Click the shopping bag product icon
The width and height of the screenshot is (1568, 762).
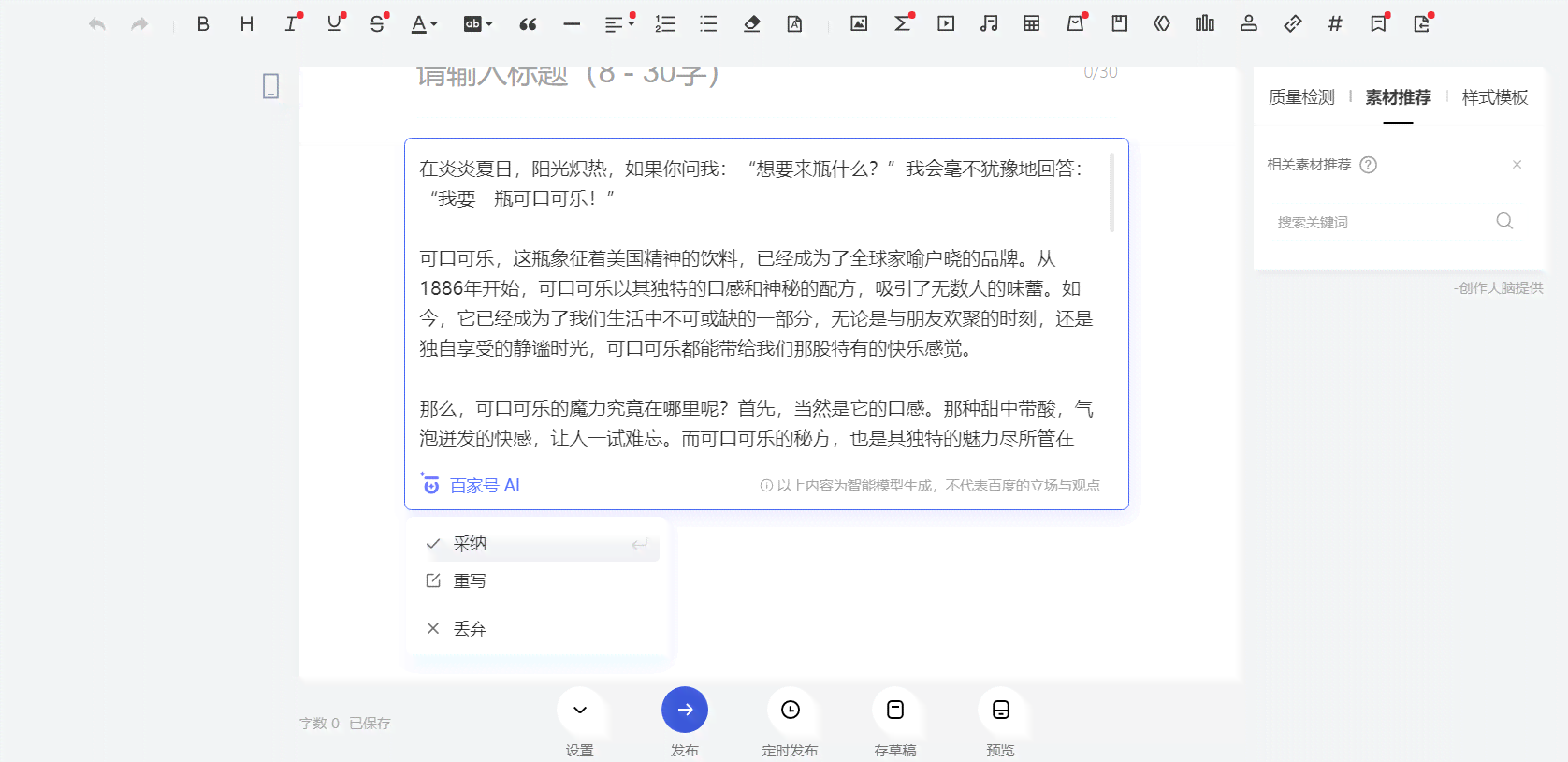[x=1077, y=24]
